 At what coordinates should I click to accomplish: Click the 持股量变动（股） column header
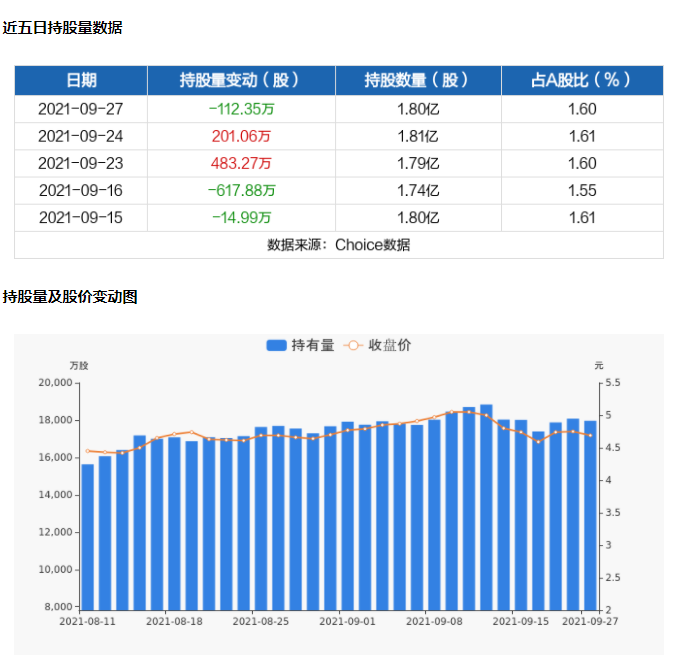[x=241, y=80]
